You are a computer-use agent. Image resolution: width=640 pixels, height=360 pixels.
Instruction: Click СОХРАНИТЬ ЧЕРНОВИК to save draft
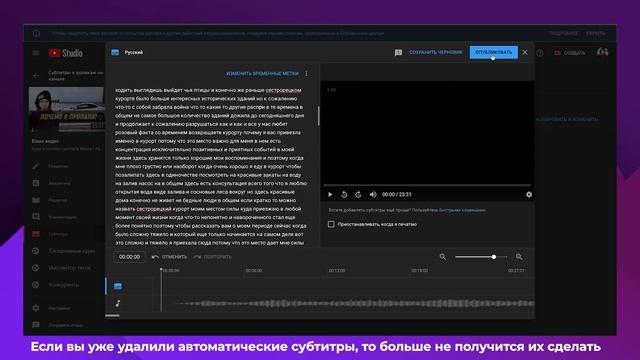point(436,52)
